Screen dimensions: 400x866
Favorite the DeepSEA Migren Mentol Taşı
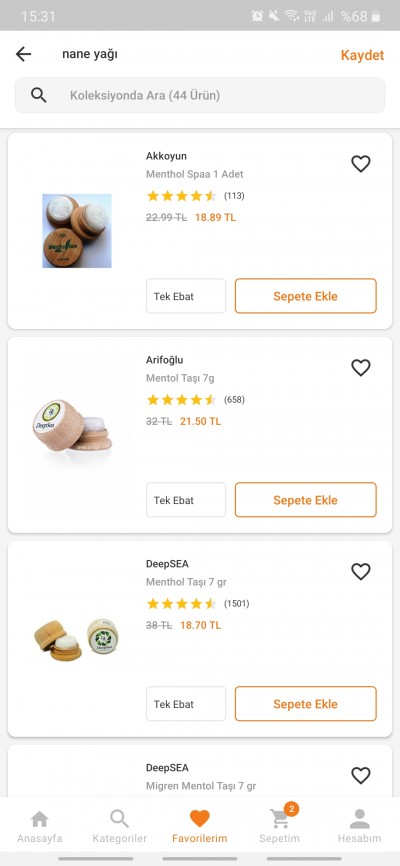click(x=361, y=775)
